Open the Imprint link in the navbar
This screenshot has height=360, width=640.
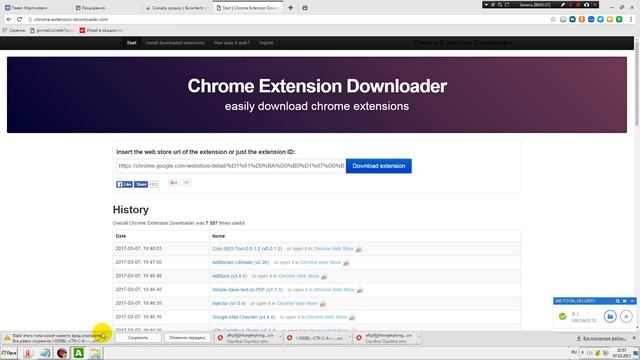(266, 43)
